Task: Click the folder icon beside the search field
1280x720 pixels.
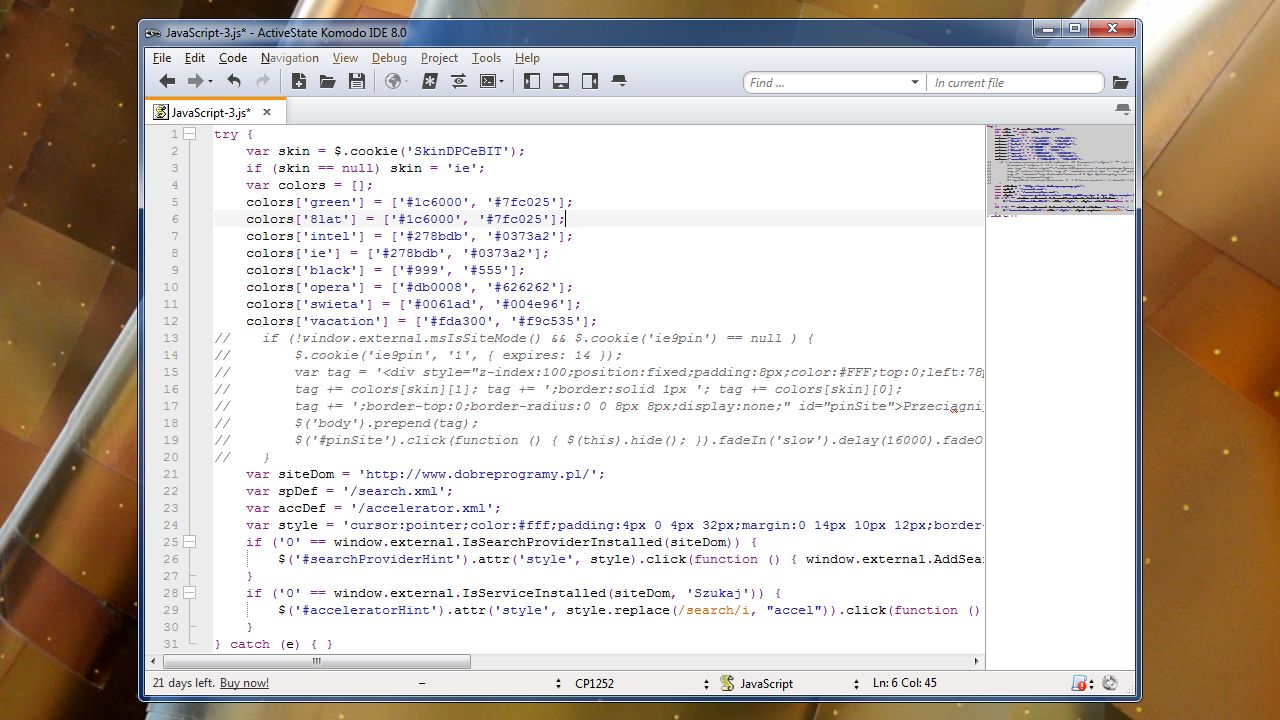Action: (1120, 83)
